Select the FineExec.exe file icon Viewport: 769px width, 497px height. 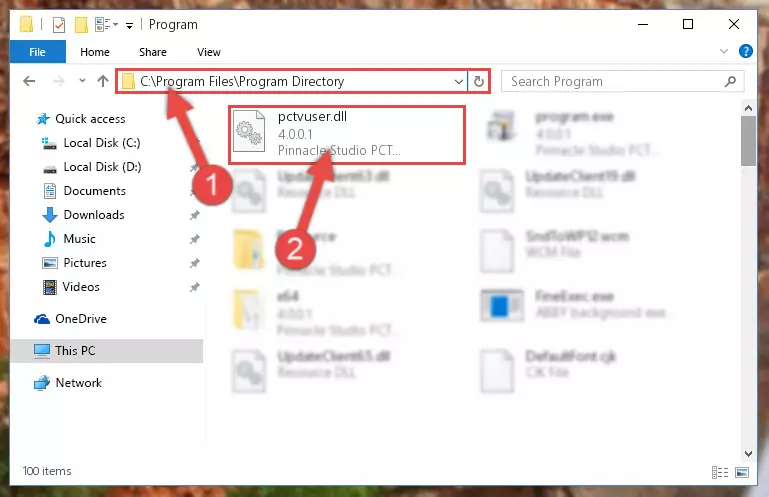pyautogui.click(x=502, y=305)
